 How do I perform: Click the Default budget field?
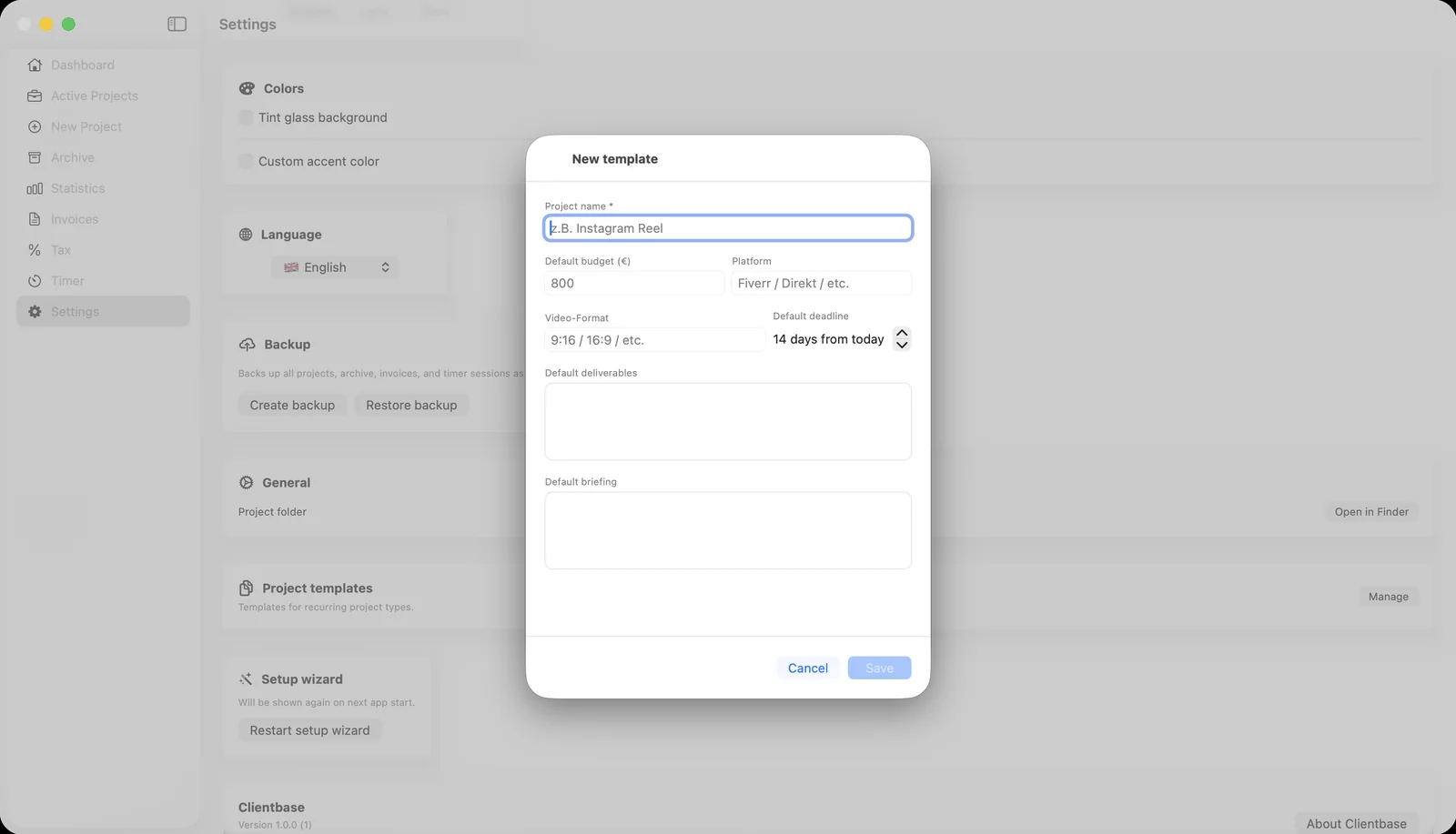634,284
